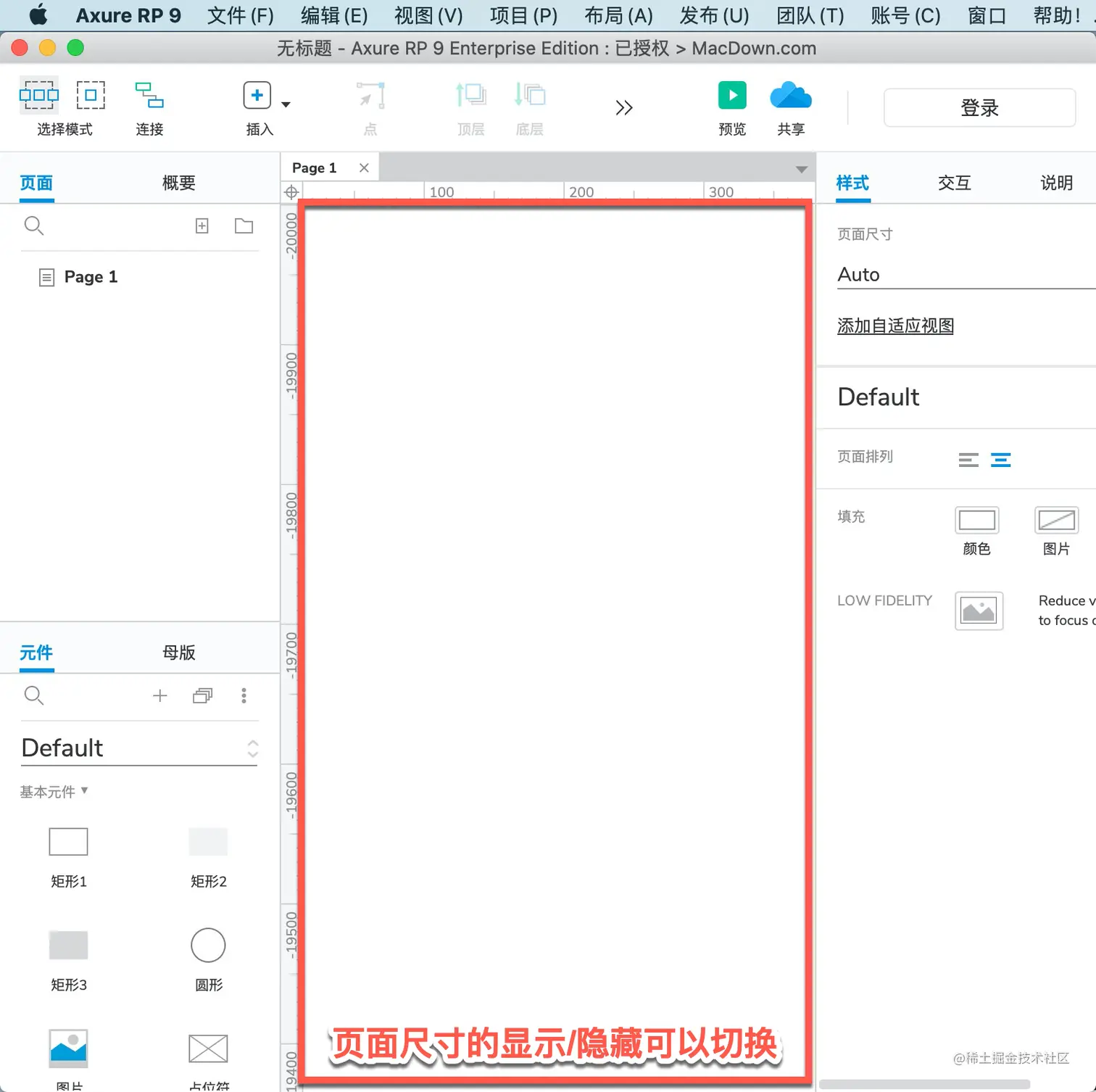Open the 插入 dropdown arrow
The width and height of the screenshot is (1096, 1092).
point(286,104)
